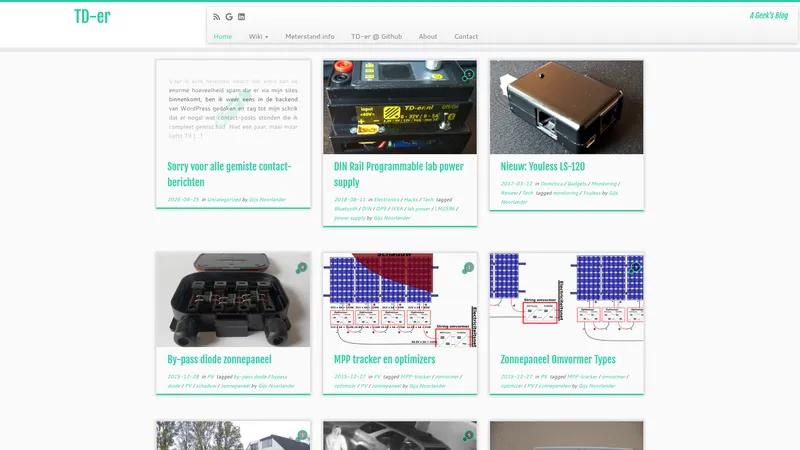This screenshot has width=800, height=450.
Task: Click the DIN tag link
Action: coord(367,209)
